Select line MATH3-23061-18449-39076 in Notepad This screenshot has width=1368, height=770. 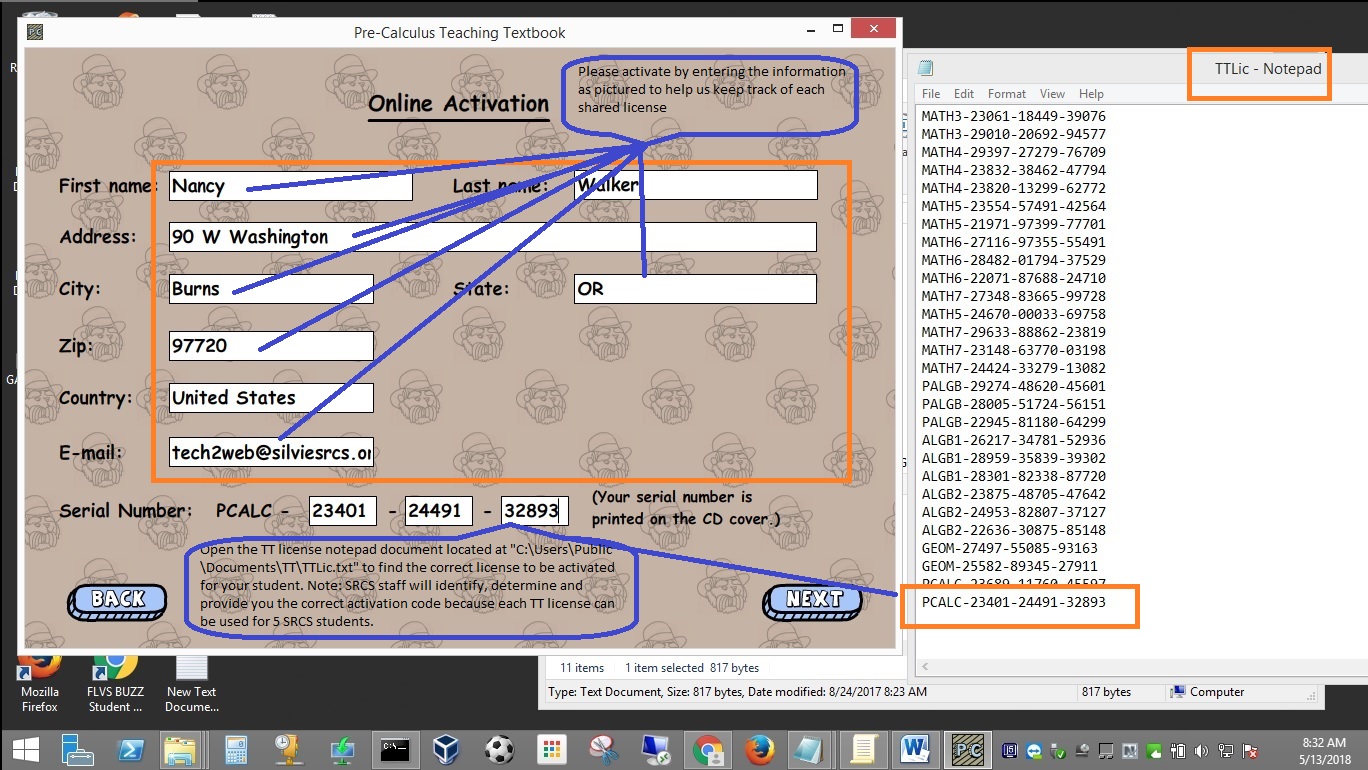pos(1013,116)
